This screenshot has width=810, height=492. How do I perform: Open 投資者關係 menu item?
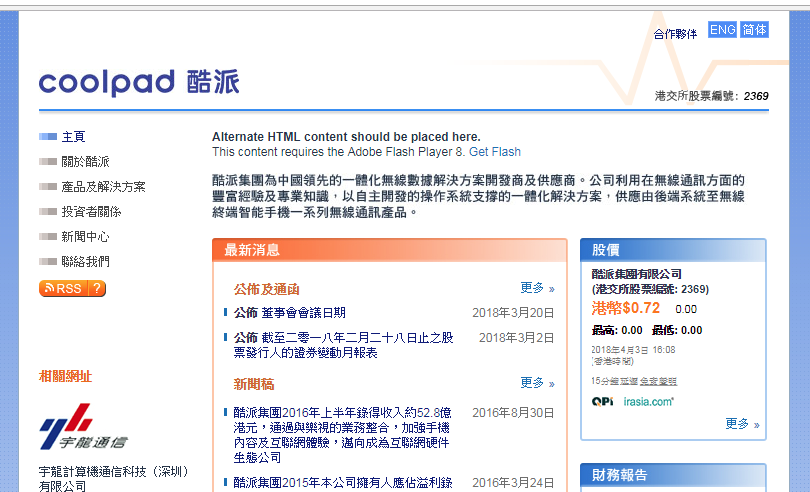(x=91, y=211)
